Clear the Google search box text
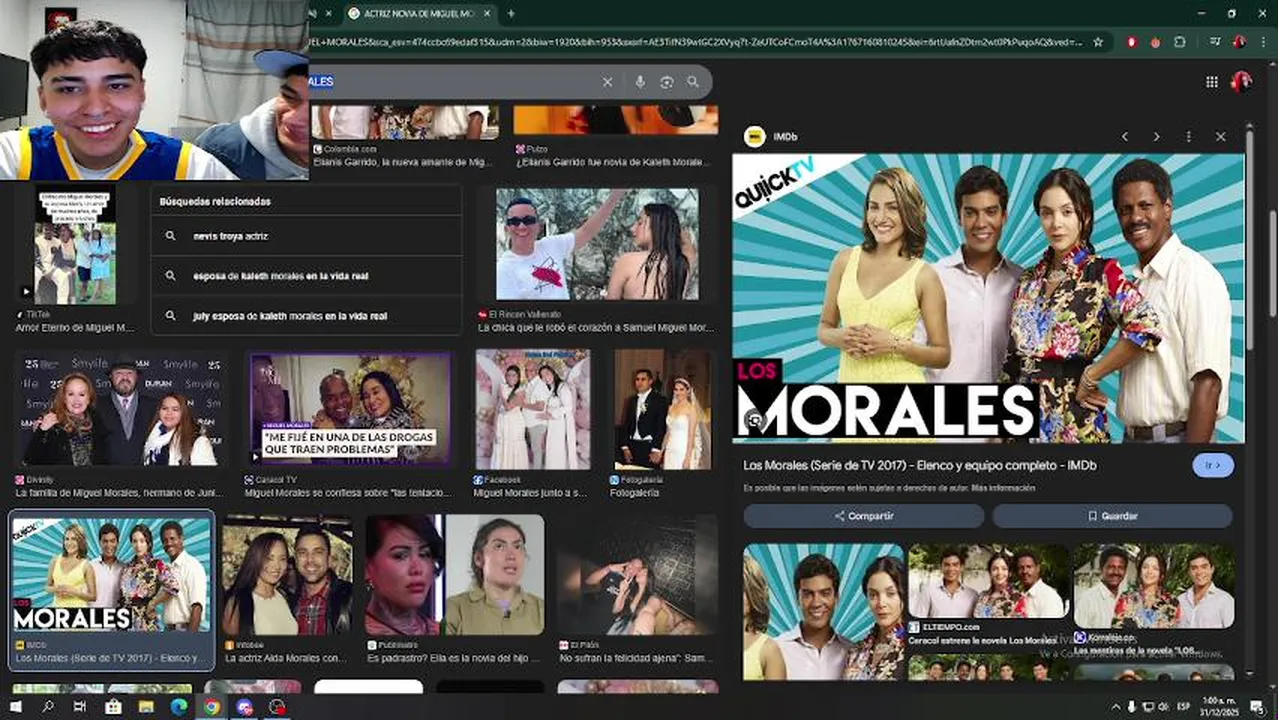1278x720 pixels. pos(607,82)
